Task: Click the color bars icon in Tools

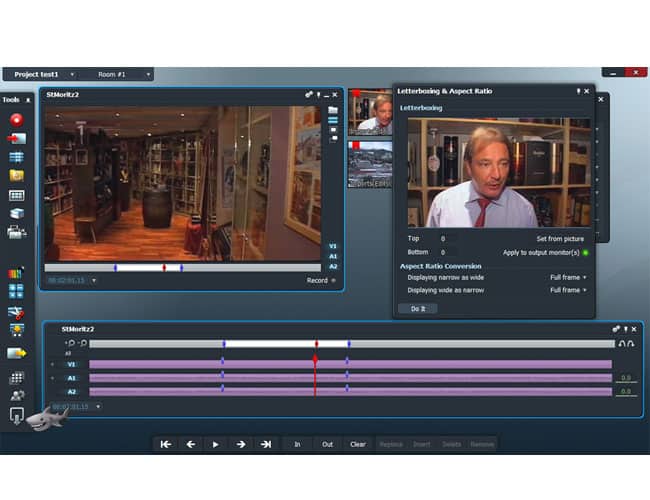Action: point(16,272)
